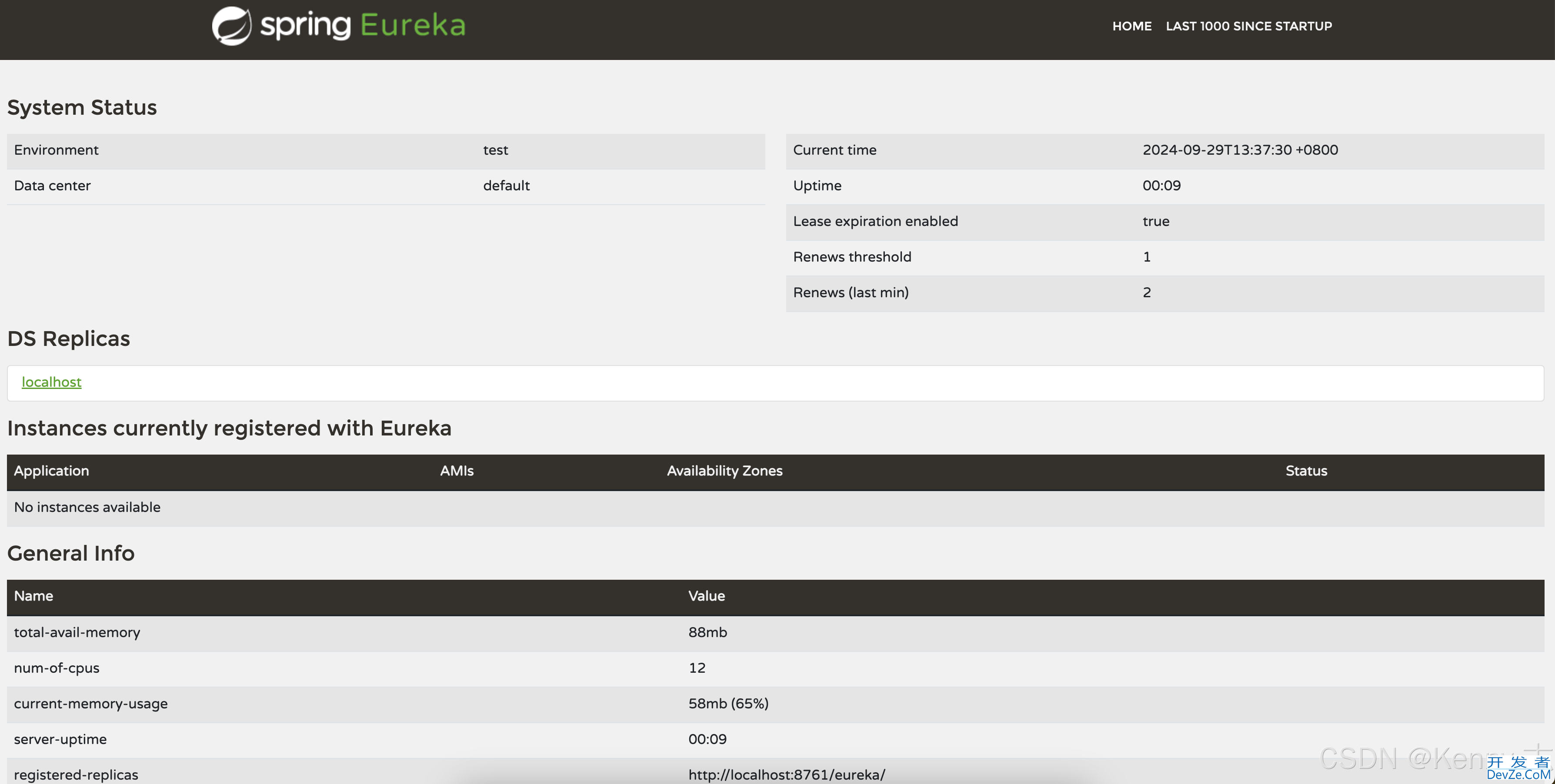Image resolution: width=1555 pixels, height=784 pixels.
Task: Click the 'test' environment value
Action: 496,150
